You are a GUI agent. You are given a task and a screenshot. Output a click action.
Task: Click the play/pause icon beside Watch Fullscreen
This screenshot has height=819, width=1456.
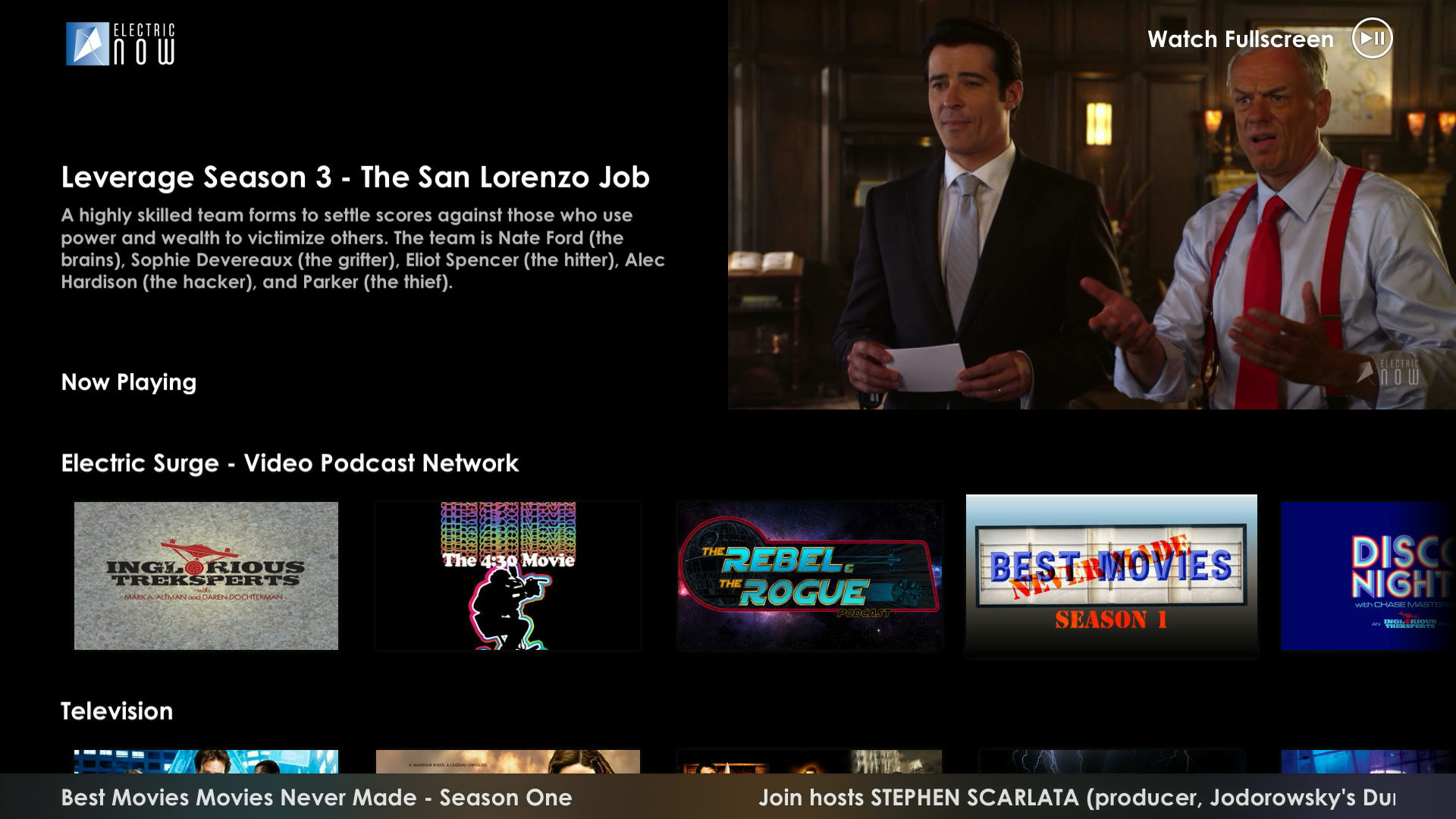click(x=1372, y=38)
